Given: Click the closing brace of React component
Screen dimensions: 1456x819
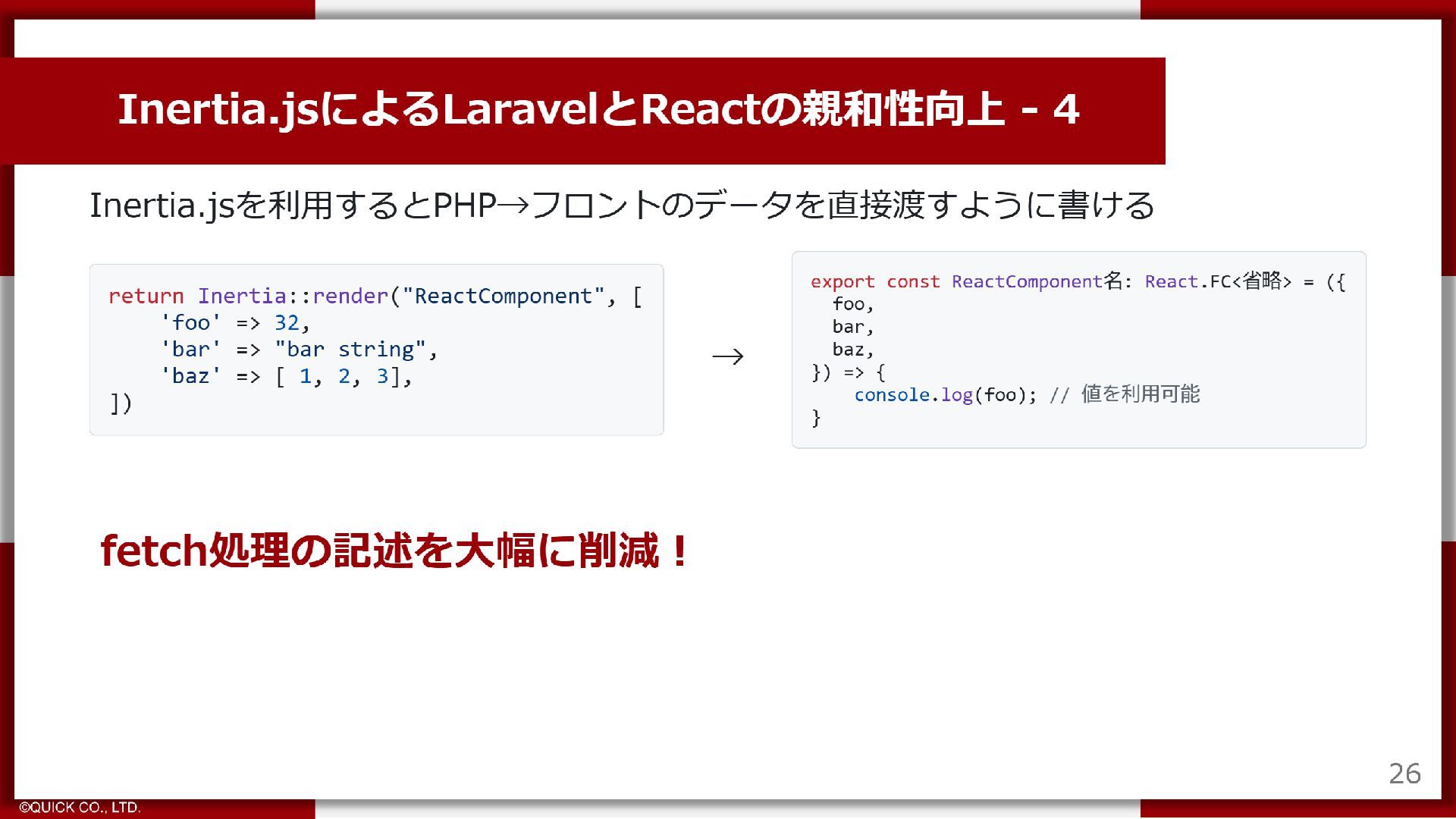Looking at the screenshot, I should point(816,418).
